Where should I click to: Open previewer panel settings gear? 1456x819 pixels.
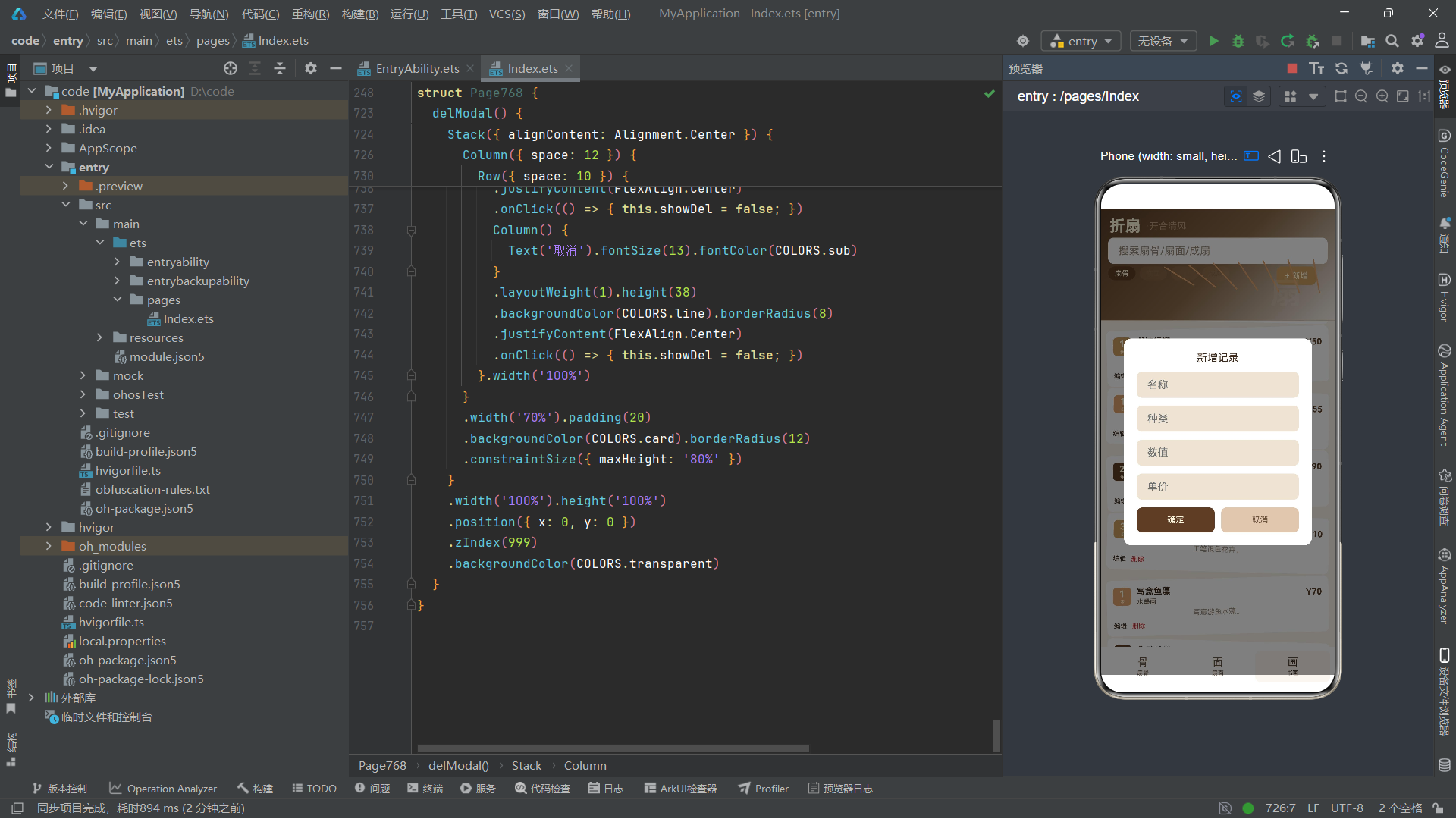tap(1398, 68)
